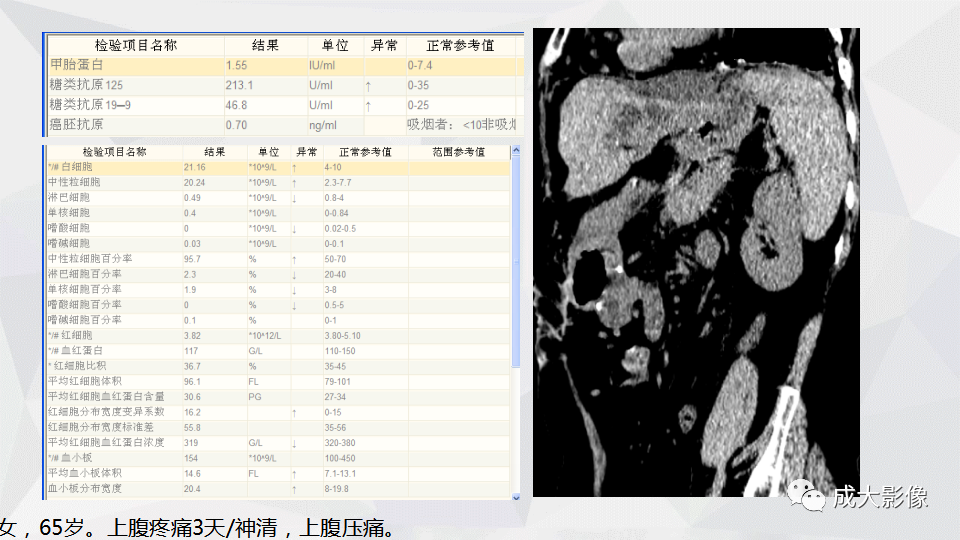Click the 100-450 platelet reference range

coord(340,458)
